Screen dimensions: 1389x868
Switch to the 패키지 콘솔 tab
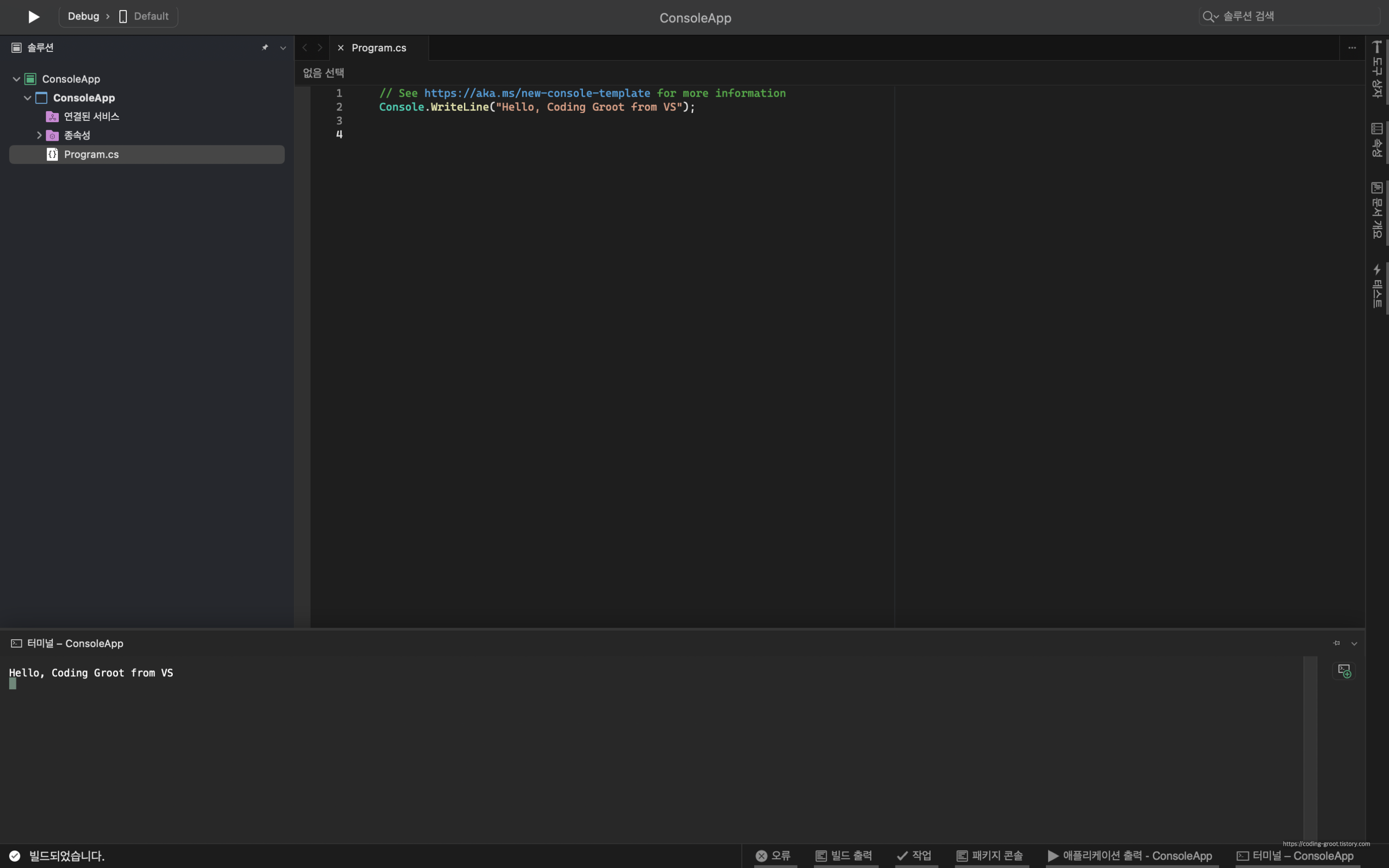(x=990, y=856)
